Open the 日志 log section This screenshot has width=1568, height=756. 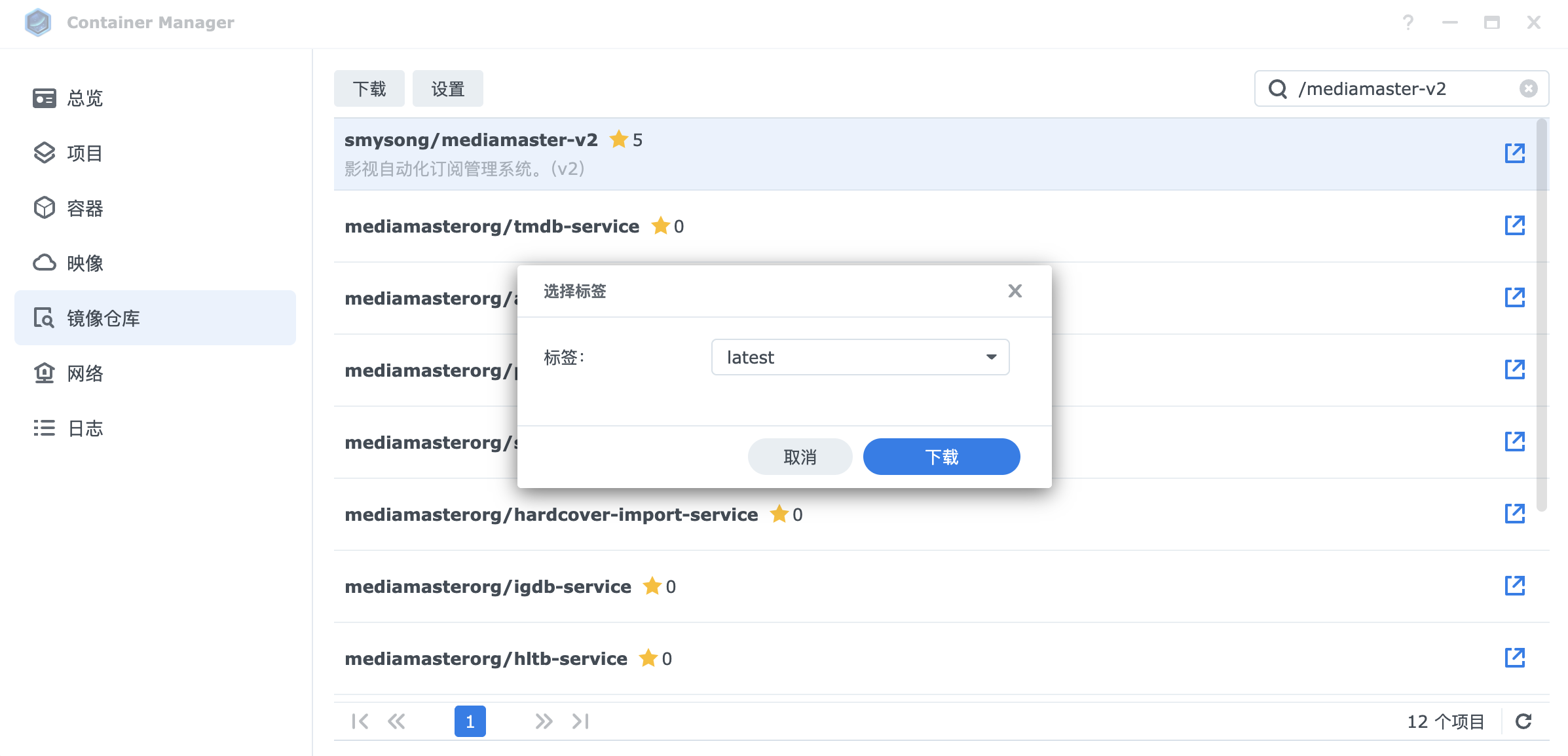pos(85,428)
